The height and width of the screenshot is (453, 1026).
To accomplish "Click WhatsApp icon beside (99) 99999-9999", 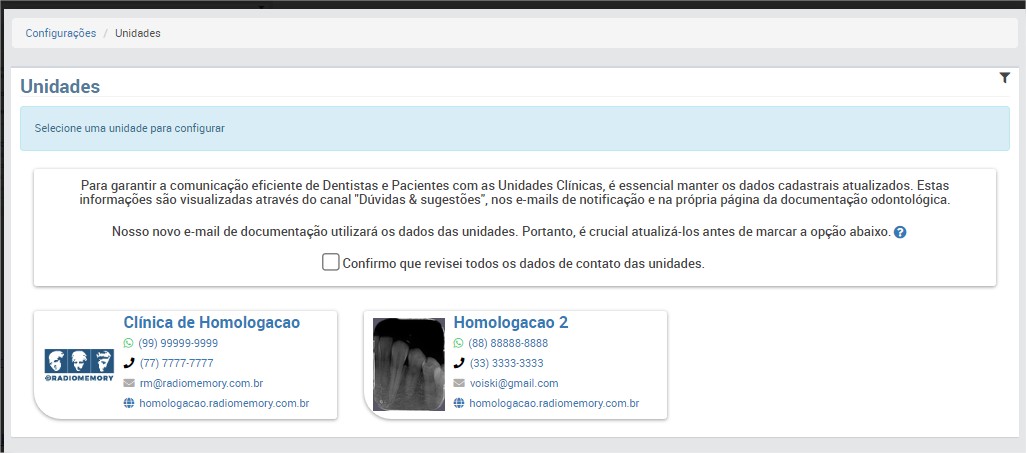I will pos(128,343).
